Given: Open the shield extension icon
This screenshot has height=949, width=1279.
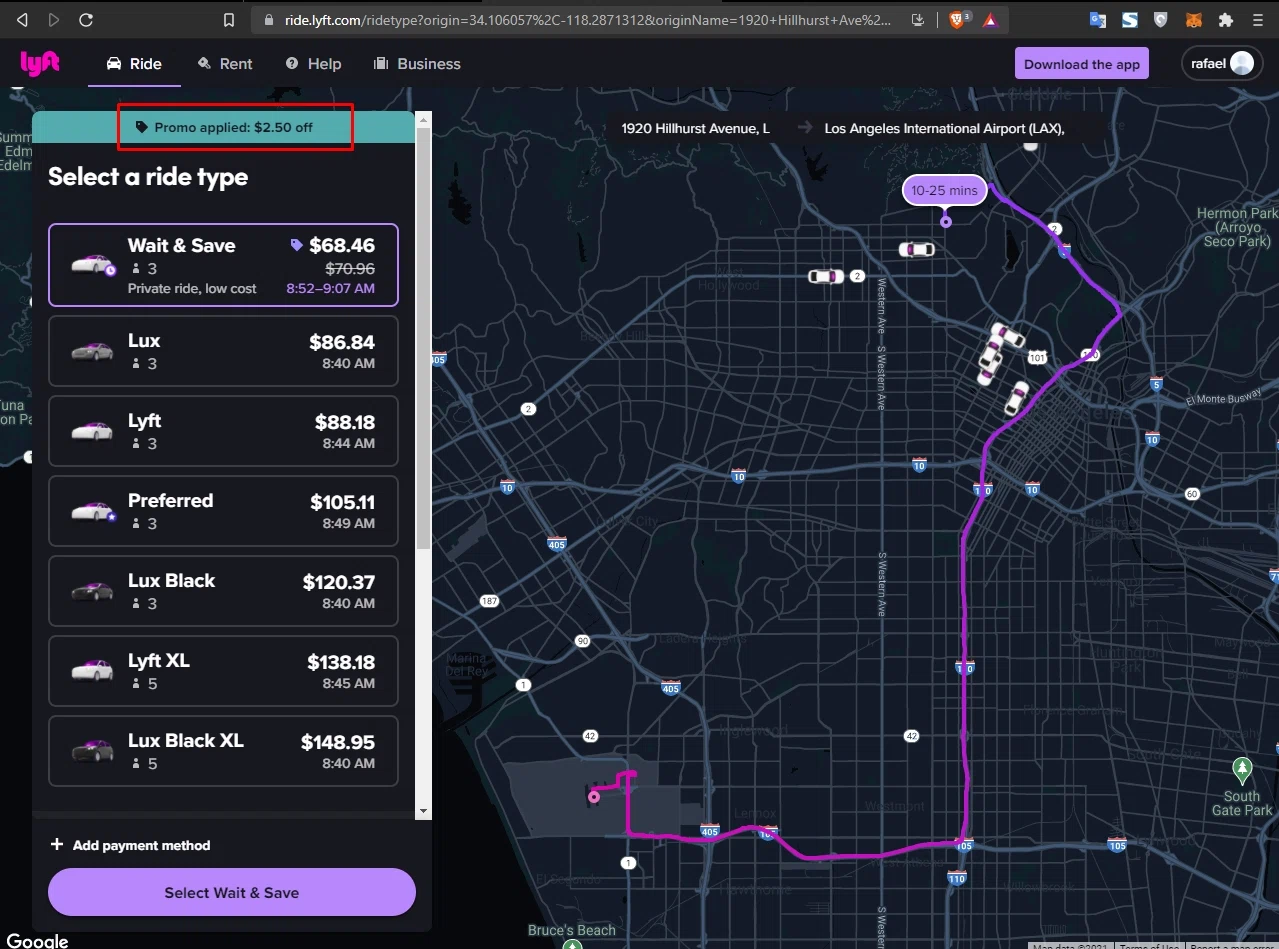Looking at the screenshot, I should [x=1161, y=20].
